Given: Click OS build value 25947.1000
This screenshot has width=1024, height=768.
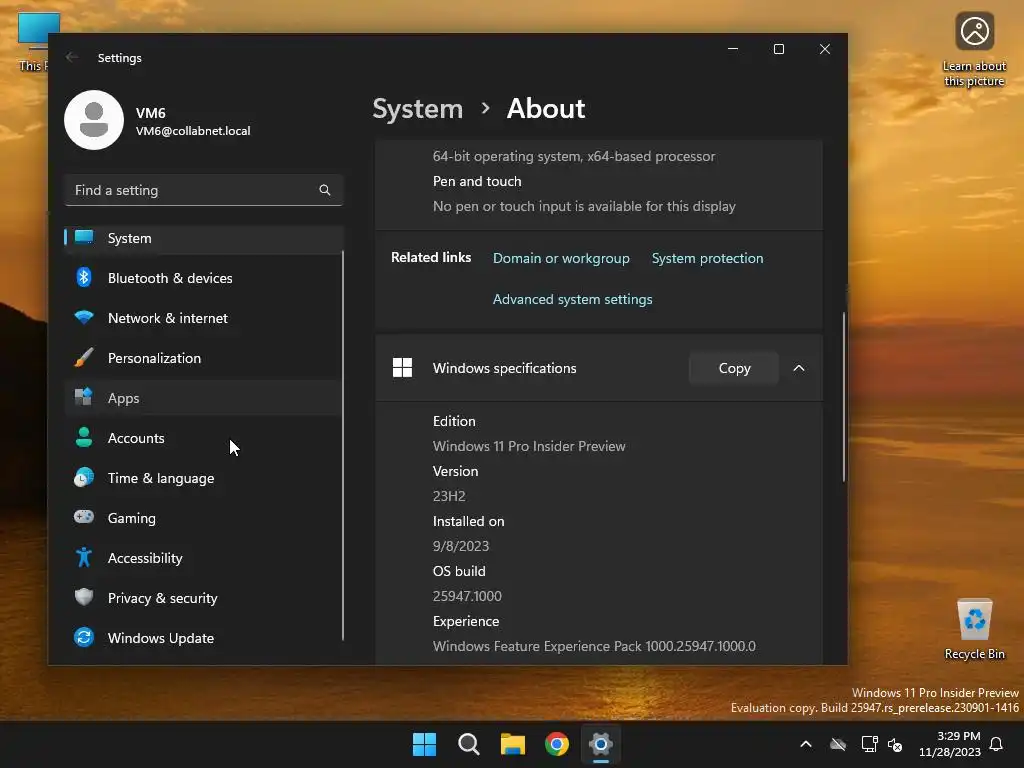Looking at the screenshot, I should (467, 596).
